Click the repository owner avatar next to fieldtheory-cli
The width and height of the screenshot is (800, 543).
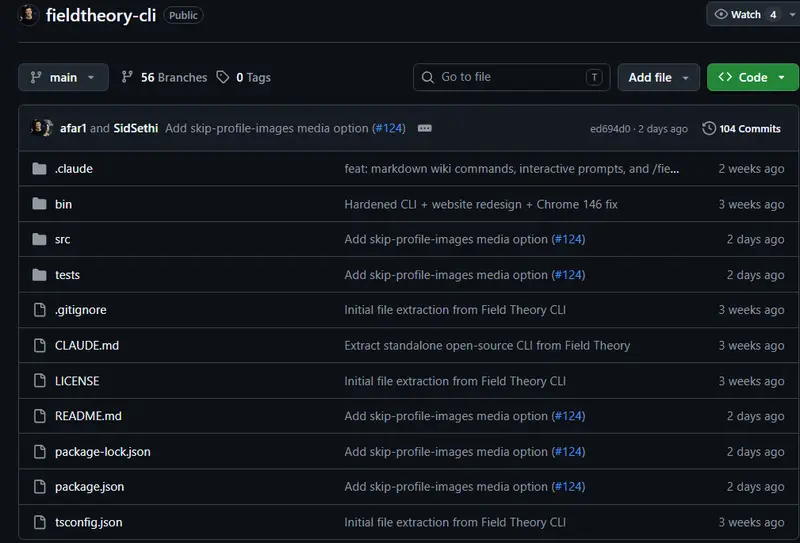pos(29,15)
